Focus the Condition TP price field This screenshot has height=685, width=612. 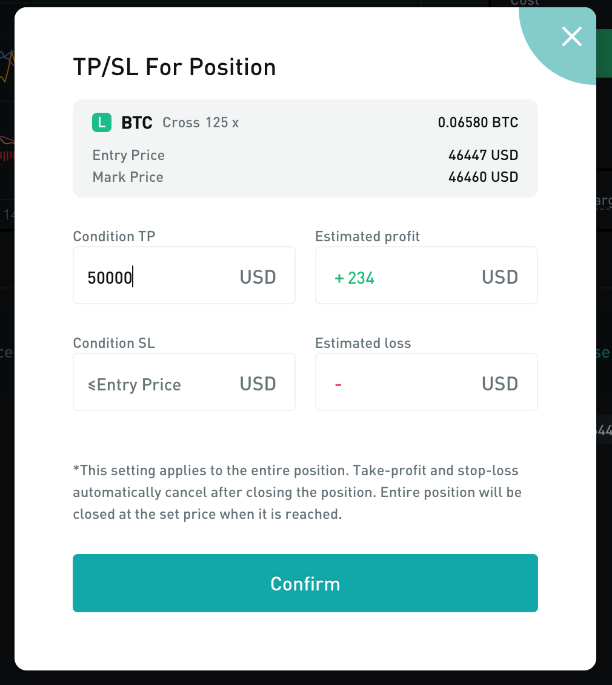point(150,277)
